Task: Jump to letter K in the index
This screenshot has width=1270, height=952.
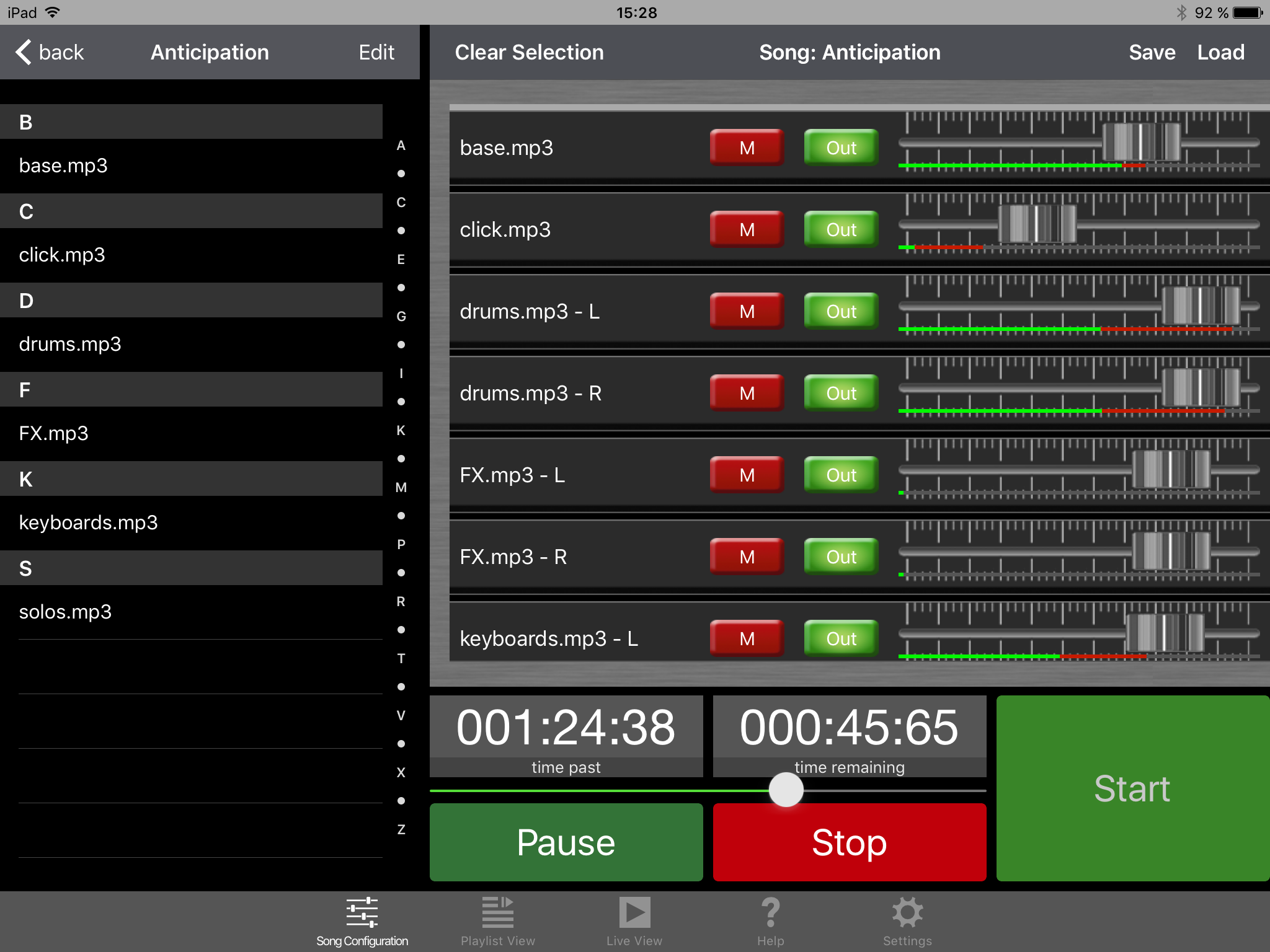Action: tap(401, 430)
